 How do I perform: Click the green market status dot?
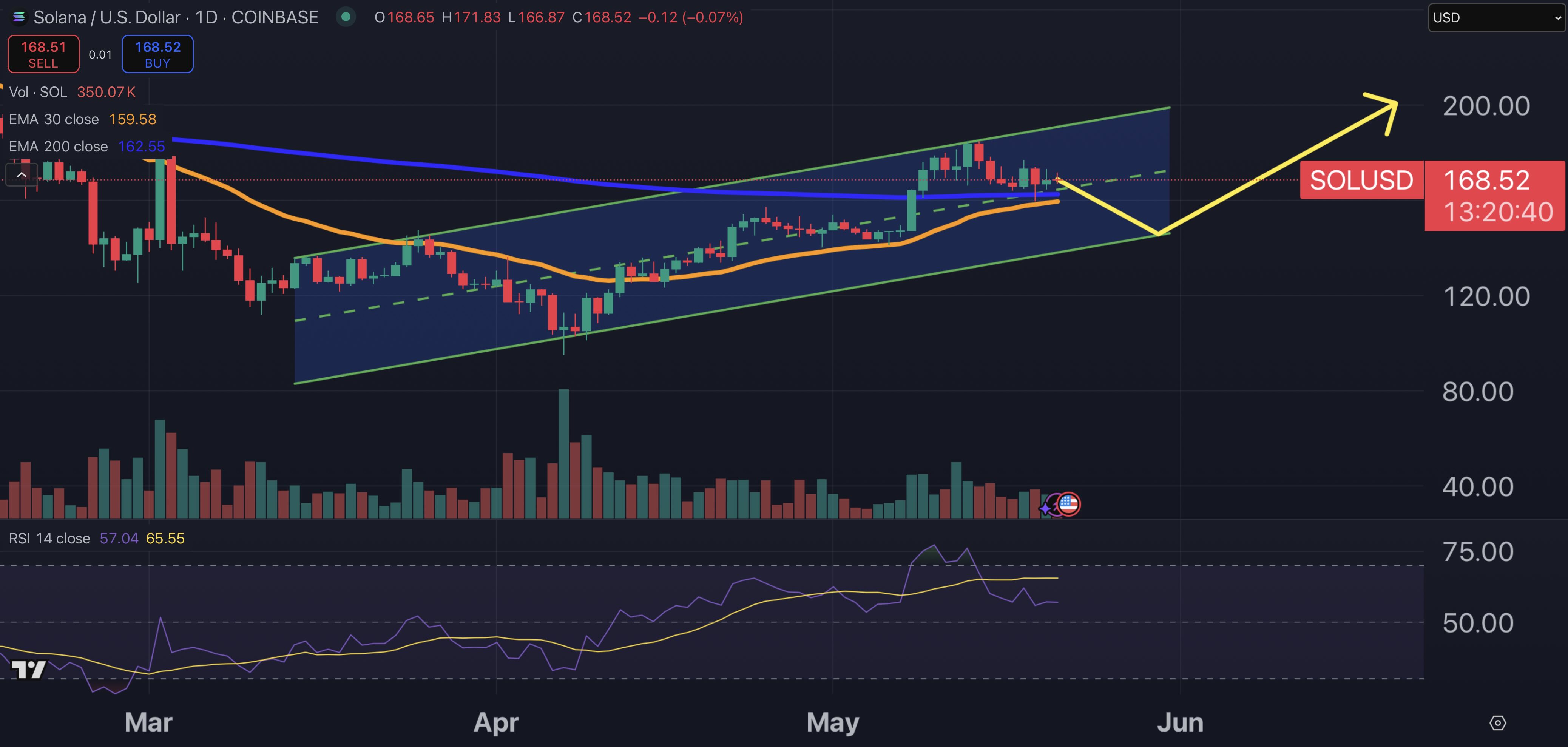pyautogui.click(x=346, y=18)
